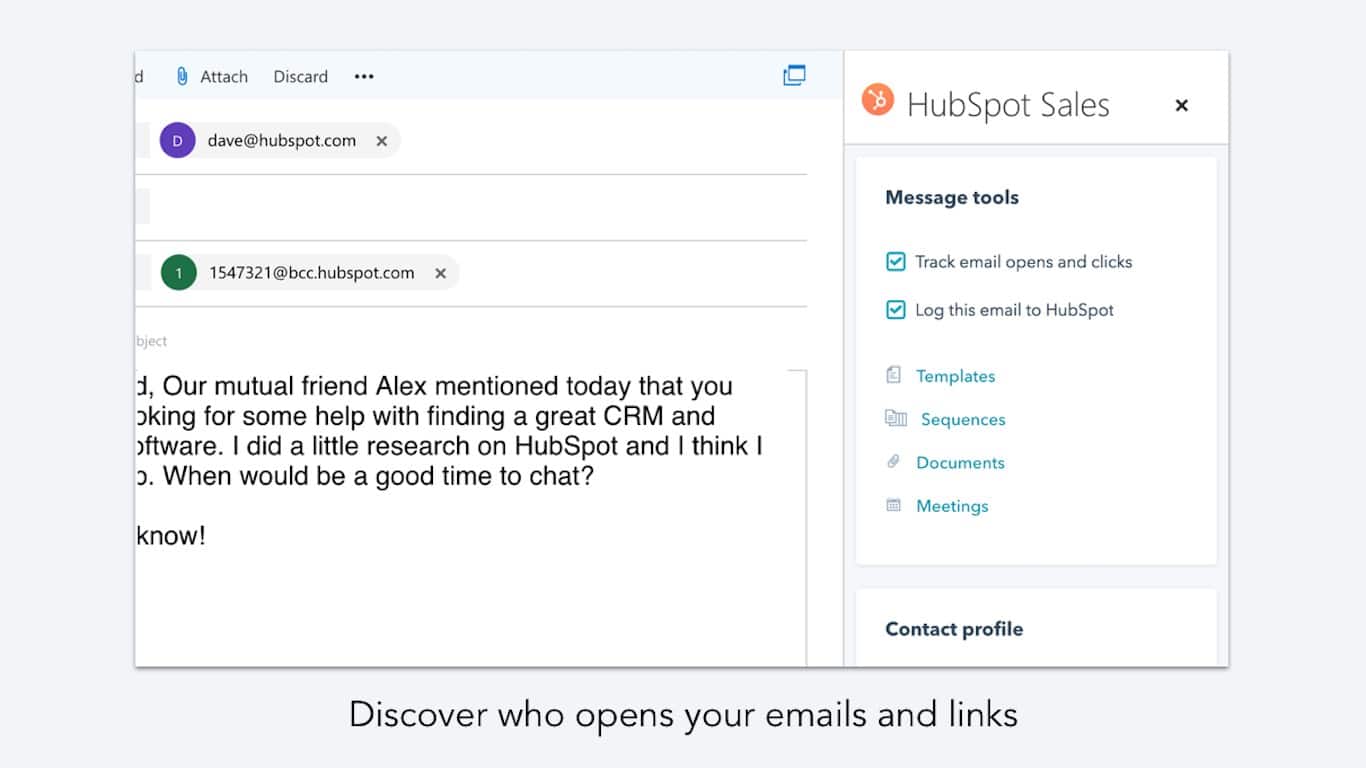Uncheck Log this email to HubSpot
Screen dimensions: 1366x768
[896, 310]
